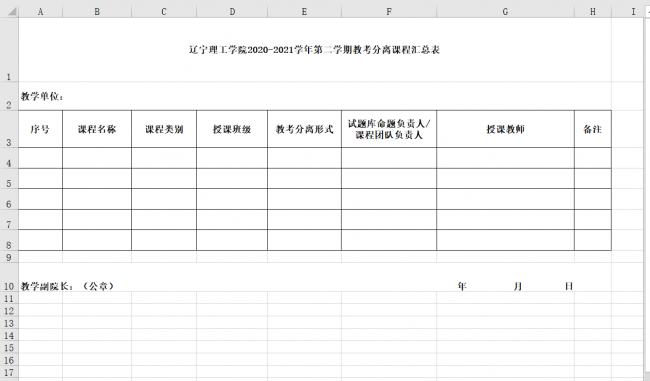Click empty cell A4 under 序号
The image size is (650, 381).
(40, 158)
